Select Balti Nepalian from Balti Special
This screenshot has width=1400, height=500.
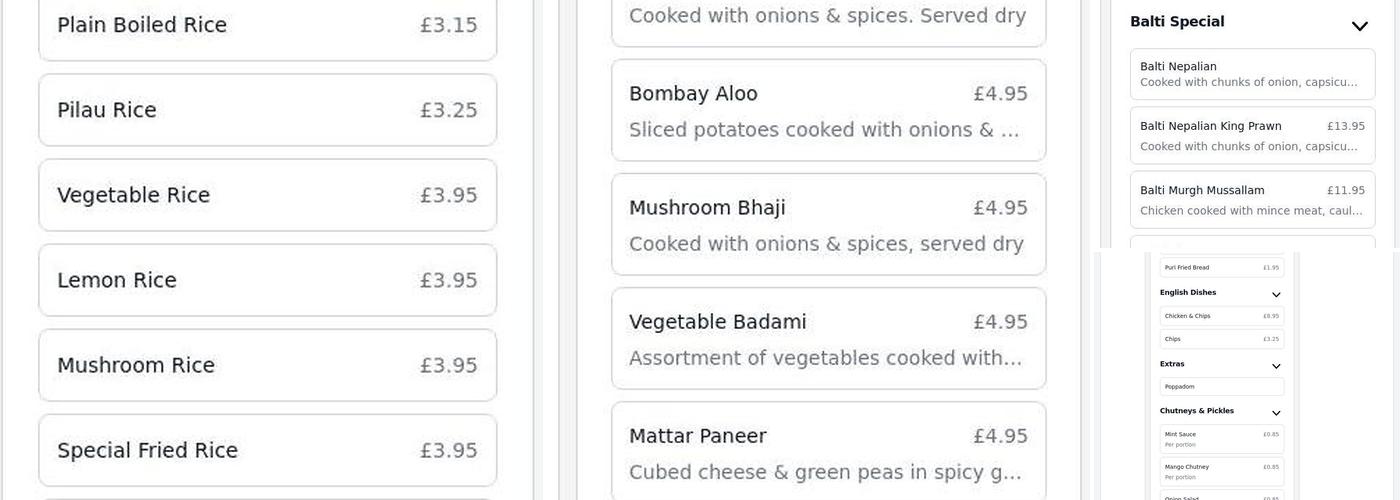pyautogui.click(x=1252, y=74)
